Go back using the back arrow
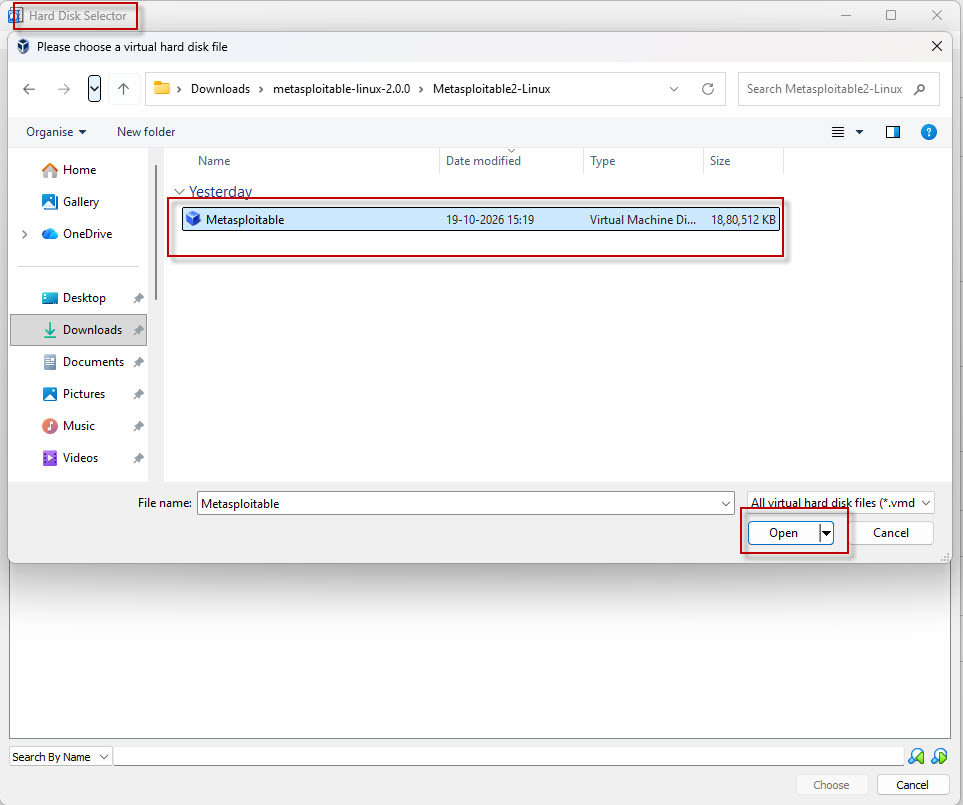The image size is (963, 805). (29, 89)
